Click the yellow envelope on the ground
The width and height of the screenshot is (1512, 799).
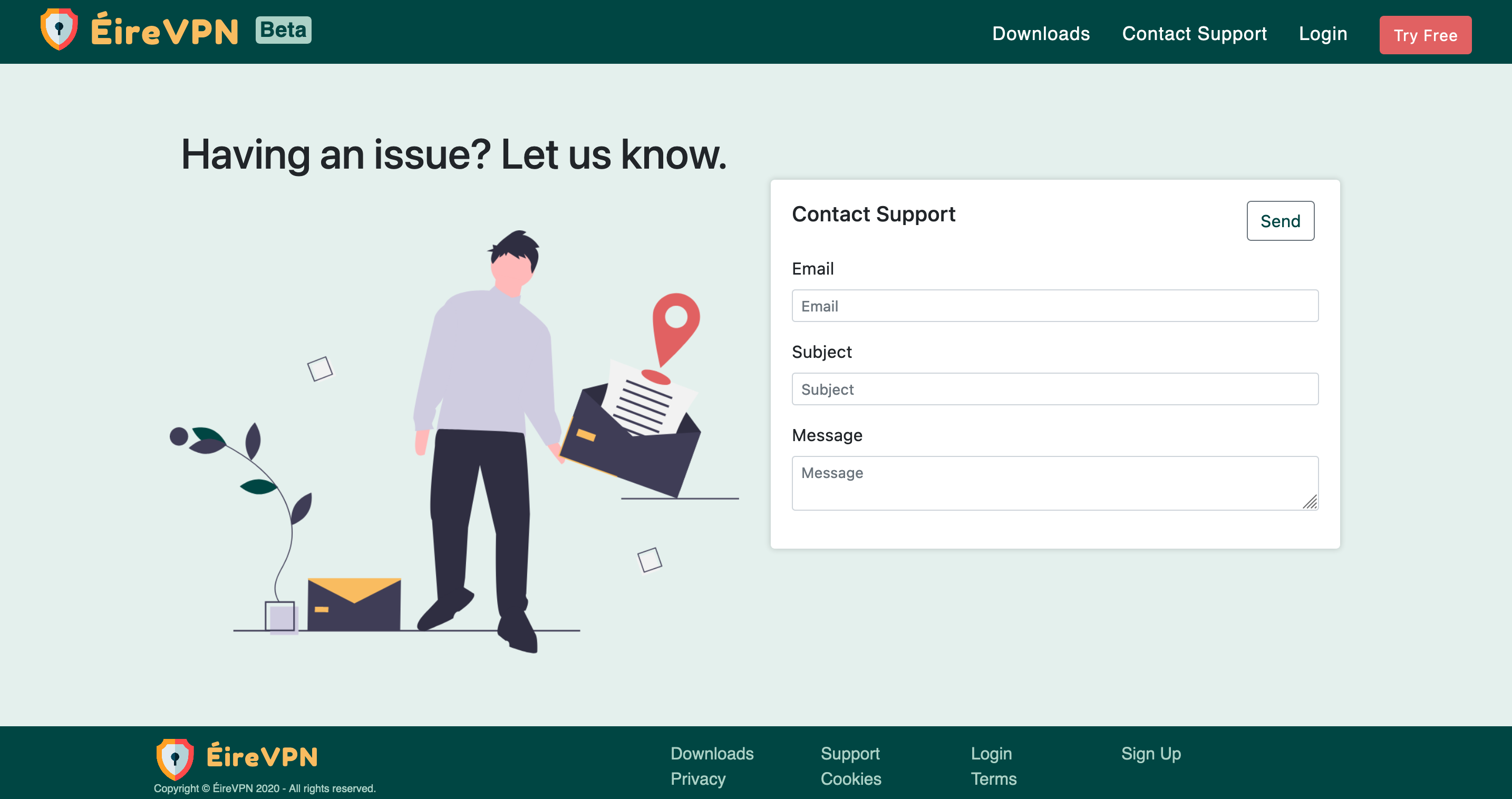354,604
